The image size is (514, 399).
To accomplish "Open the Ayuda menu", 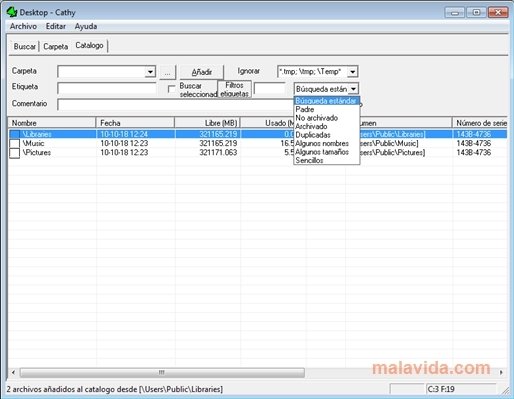I will [86, 26].
